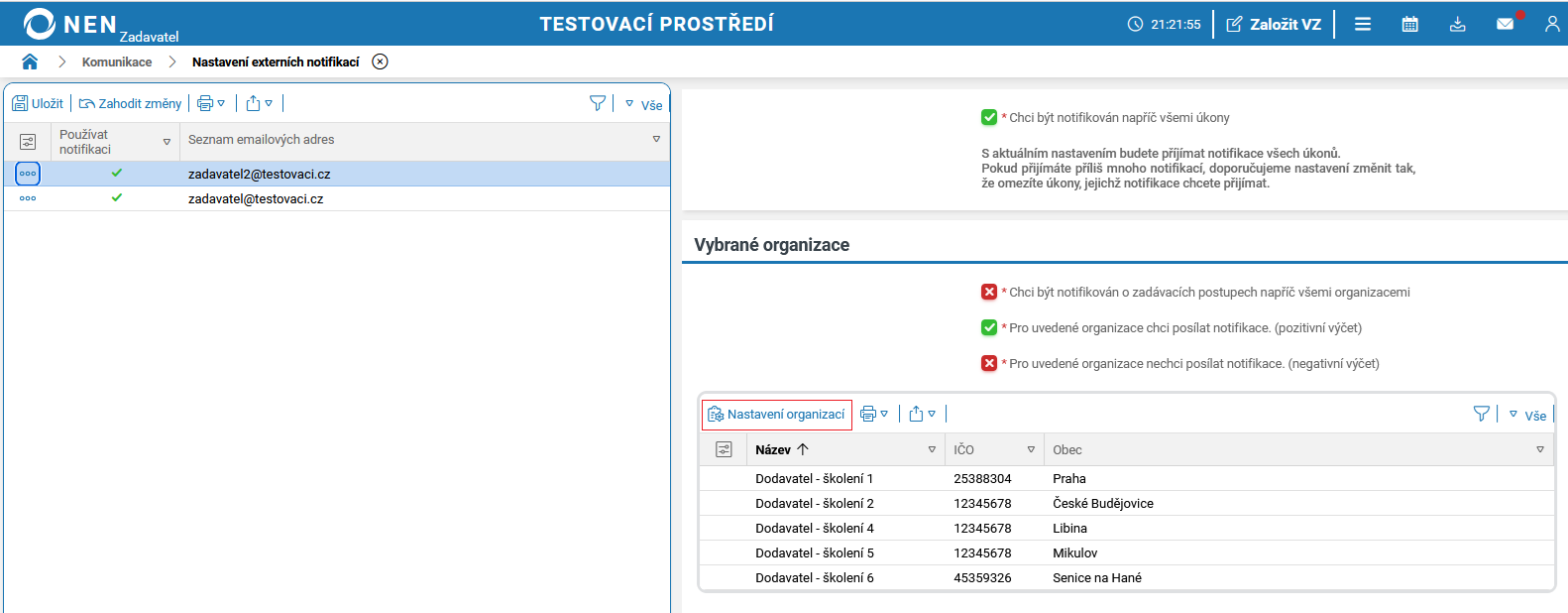
Task: Toggle pozitivní výčet organizations checkbox
Action: pos(989,327)
